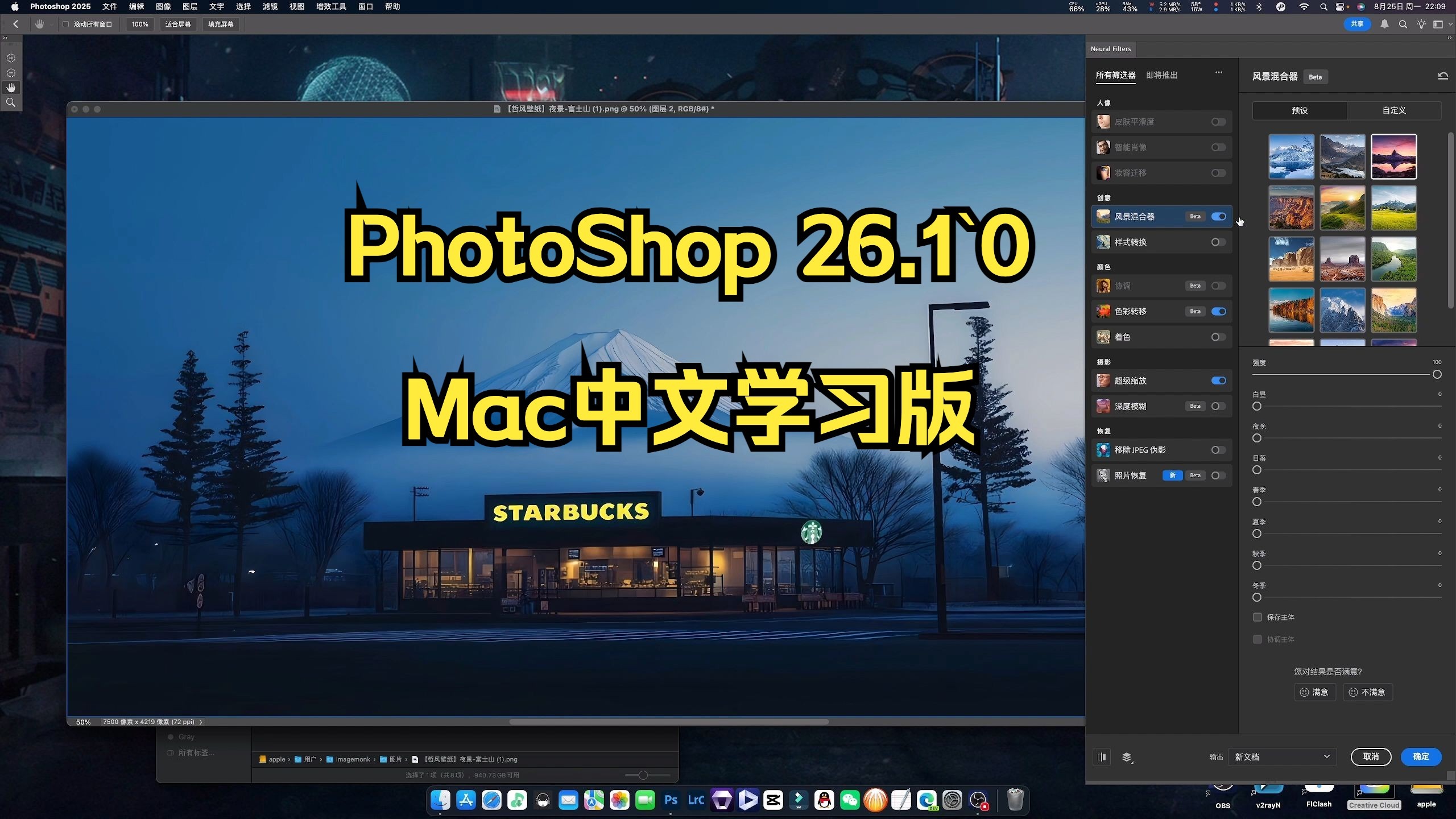Click the 确定 button

pyautogui.click(x=1421, y=756)
